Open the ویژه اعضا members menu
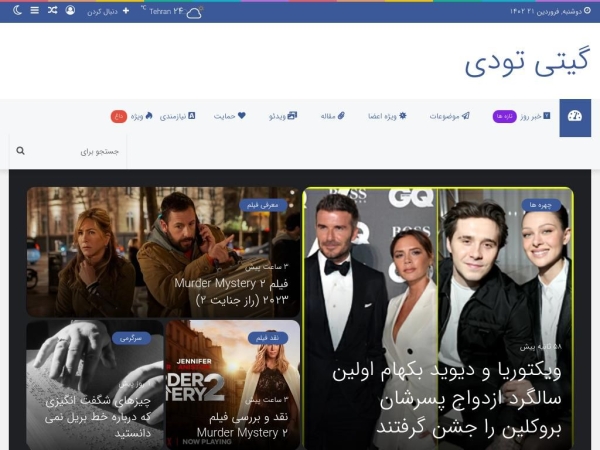Screen dimensions: 600x450 pos(382,116)
